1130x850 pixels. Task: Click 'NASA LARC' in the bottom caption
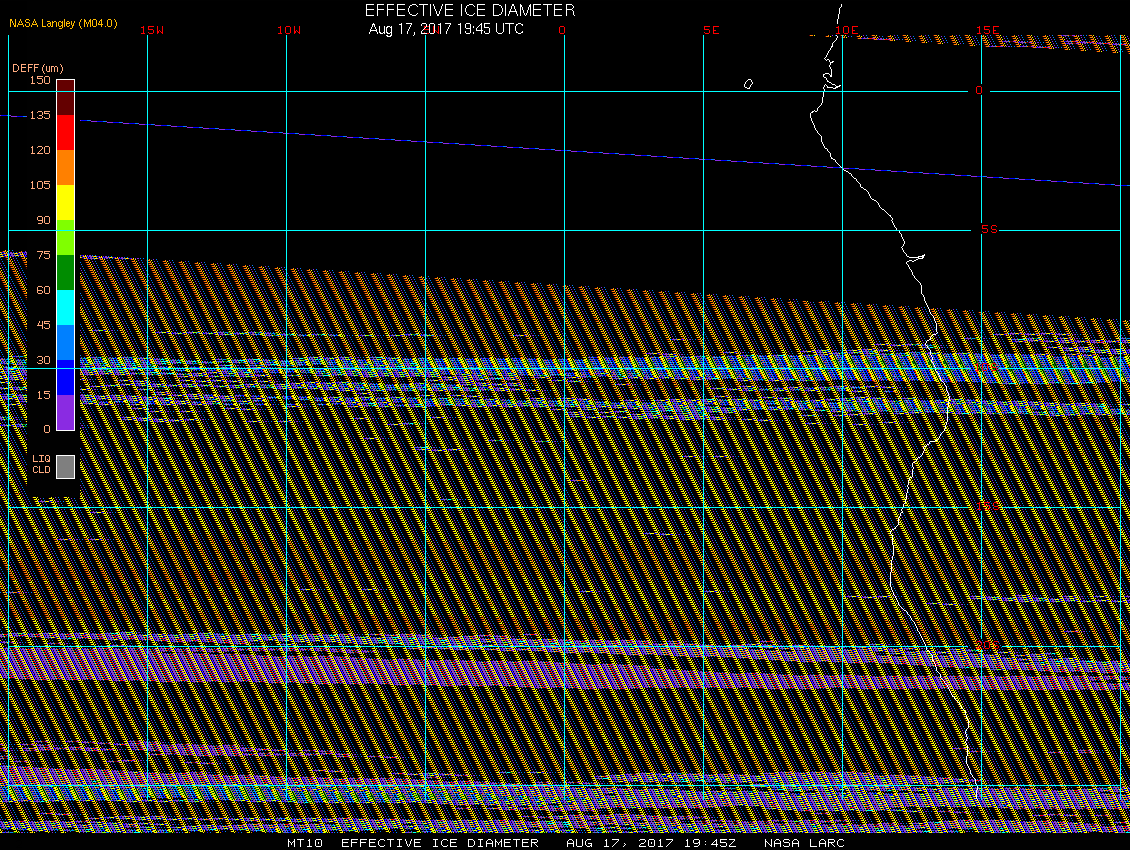pyautogui.click(x=804, y=843)
